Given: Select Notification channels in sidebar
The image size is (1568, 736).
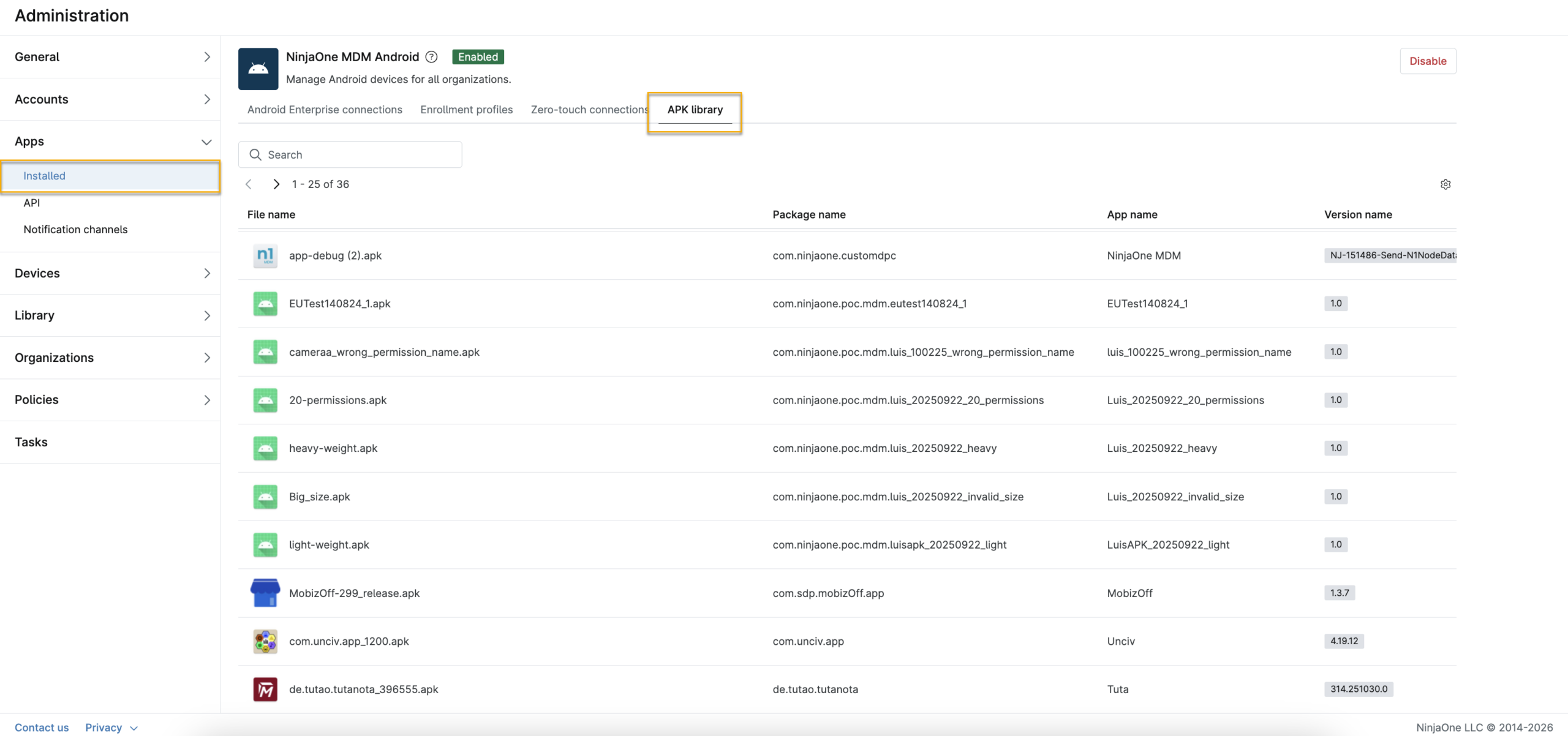Looking at the screenshot, I should pyautogui.click(x=75, y=230).
